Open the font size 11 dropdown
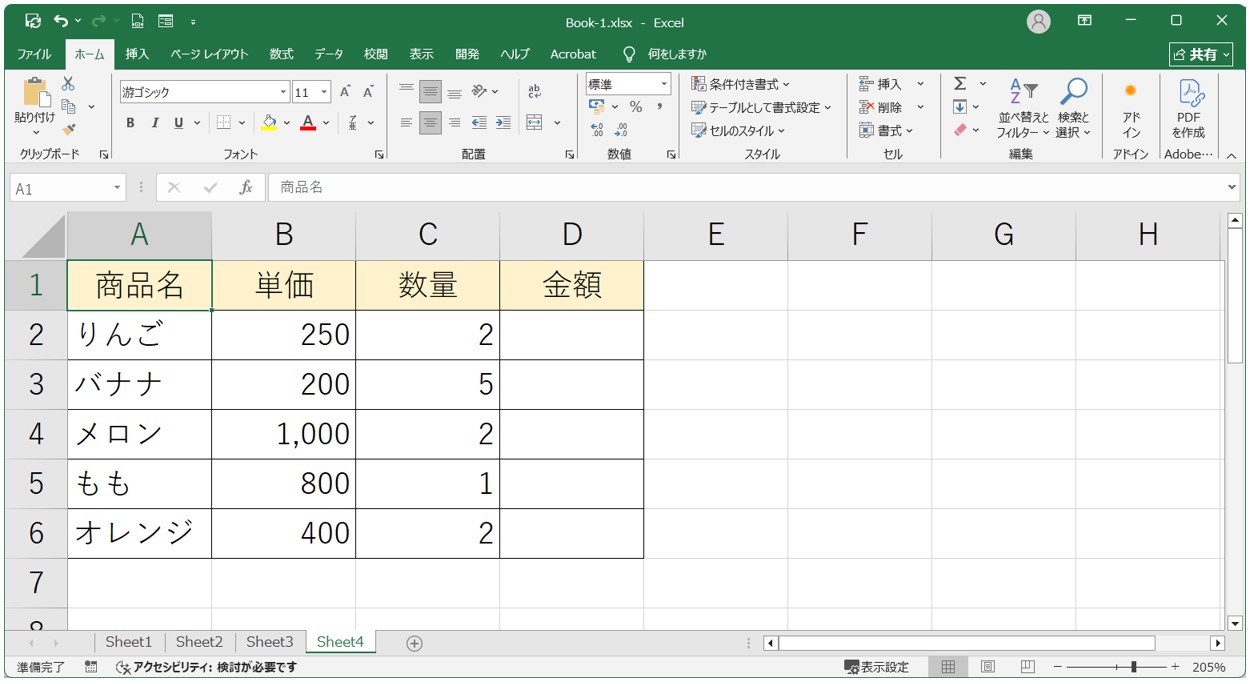Viewport: 1251px width, 684px height. pyautogui.click(x=324, y=92)
